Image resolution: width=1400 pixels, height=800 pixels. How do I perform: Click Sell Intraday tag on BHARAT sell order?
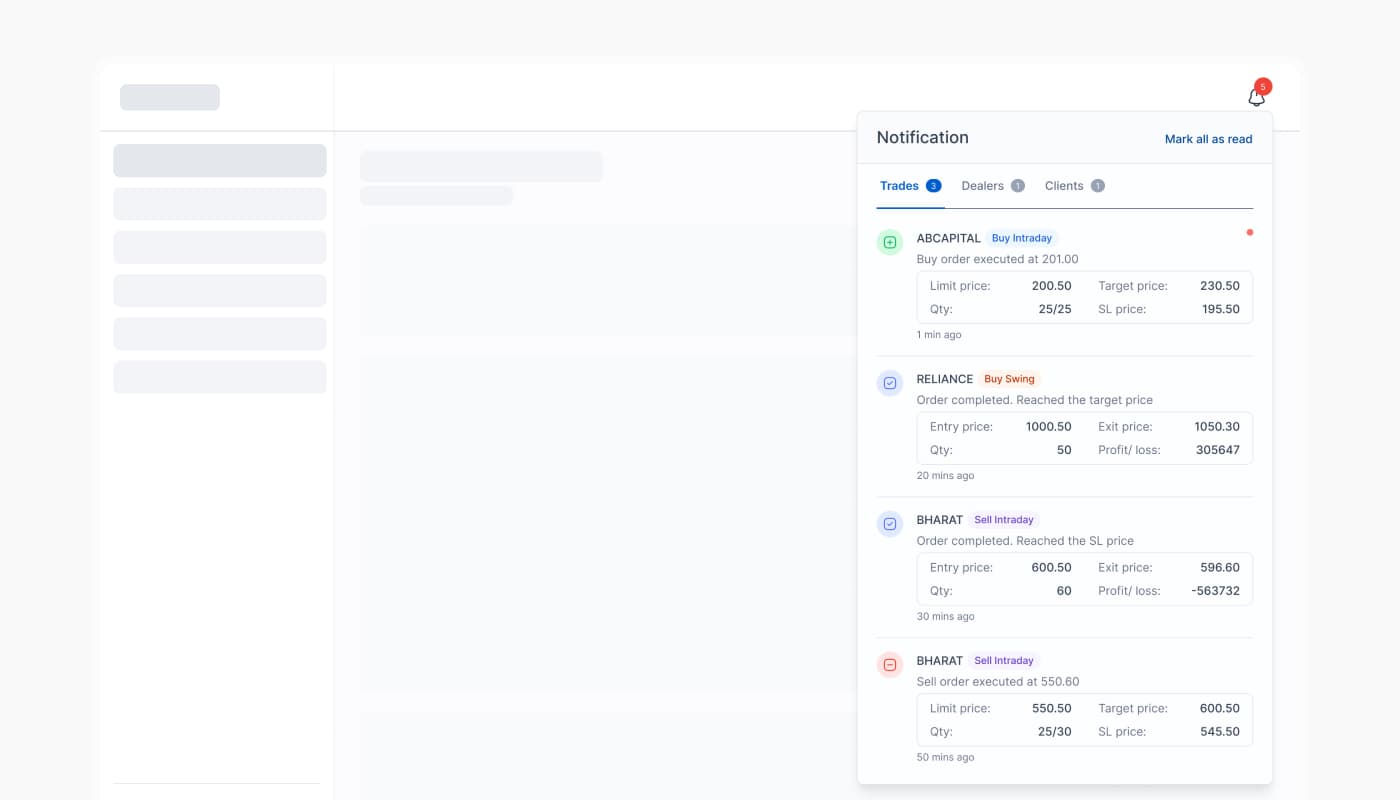[x=1003, y=661]
